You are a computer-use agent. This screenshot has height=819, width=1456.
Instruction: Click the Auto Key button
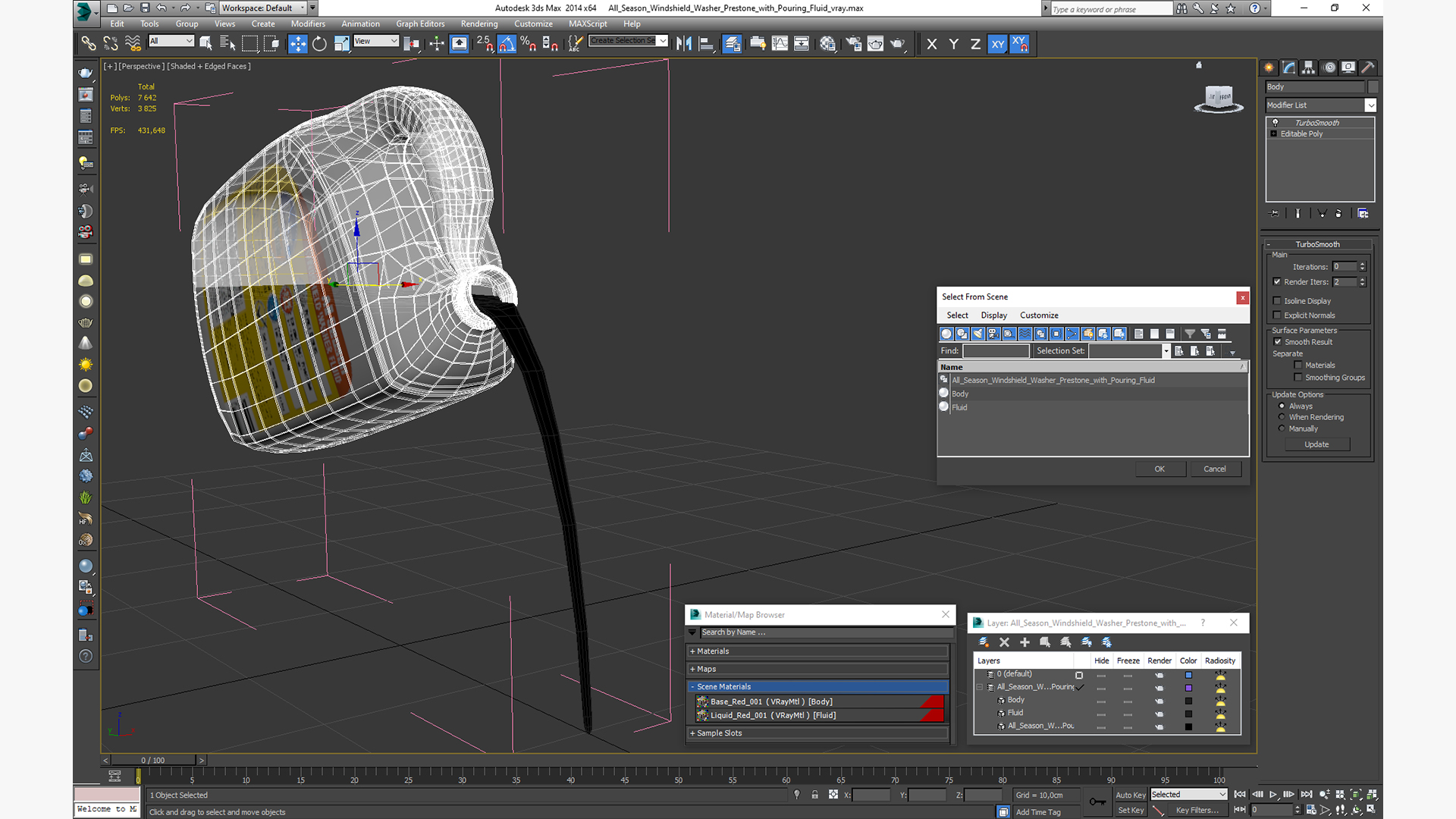click(x=1130, y=795)
